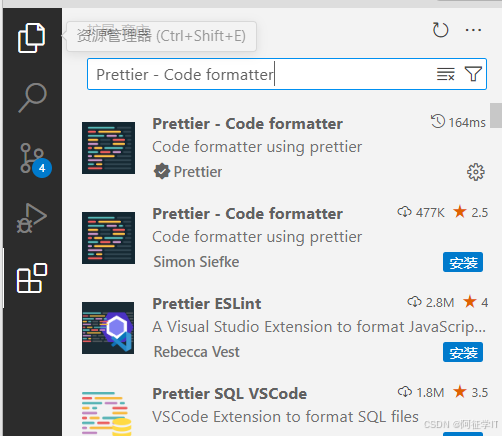Screen dimensions: 502x436
Task: Open manage gear for installed Prettier extension
Action: pos(476,172)
